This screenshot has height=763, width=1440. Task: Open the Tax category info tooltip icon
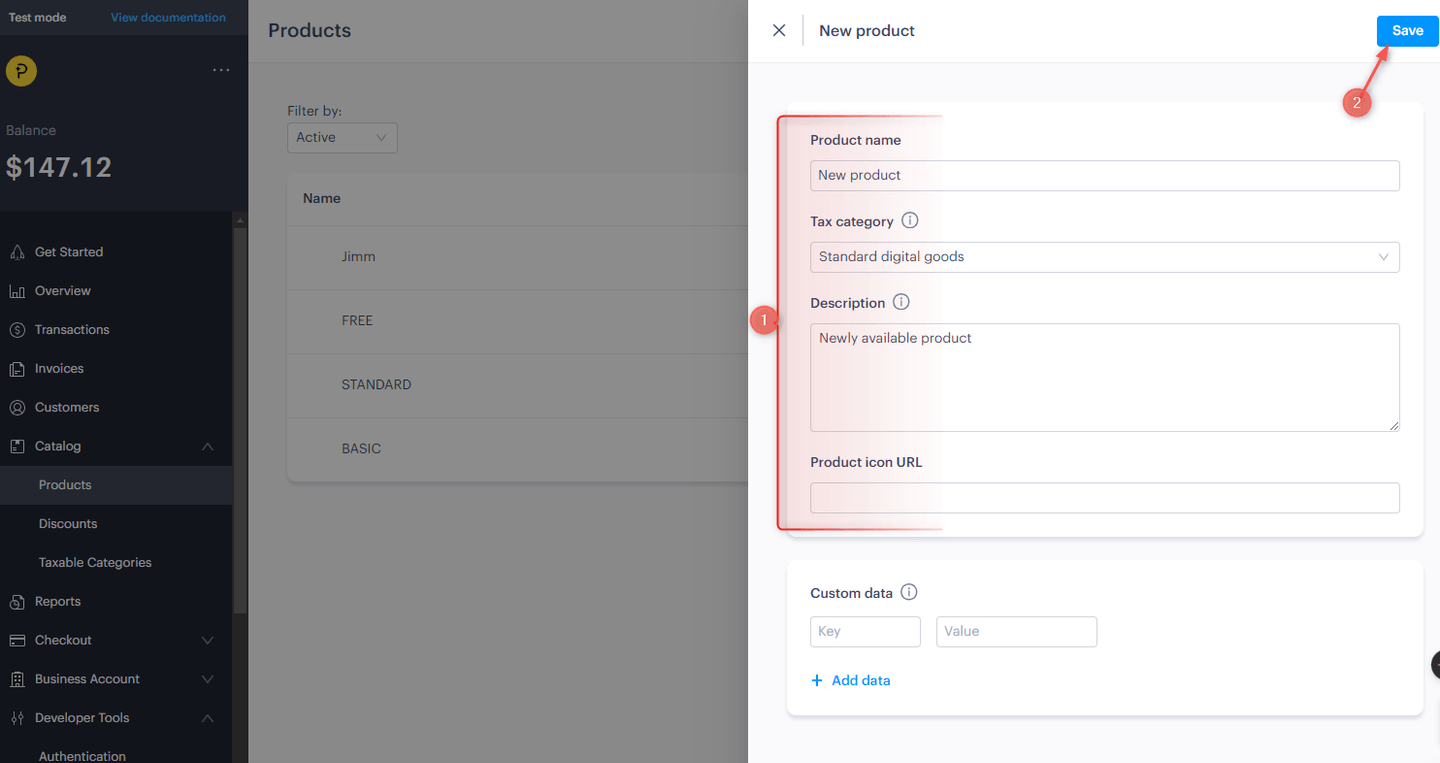coord(909,220)
